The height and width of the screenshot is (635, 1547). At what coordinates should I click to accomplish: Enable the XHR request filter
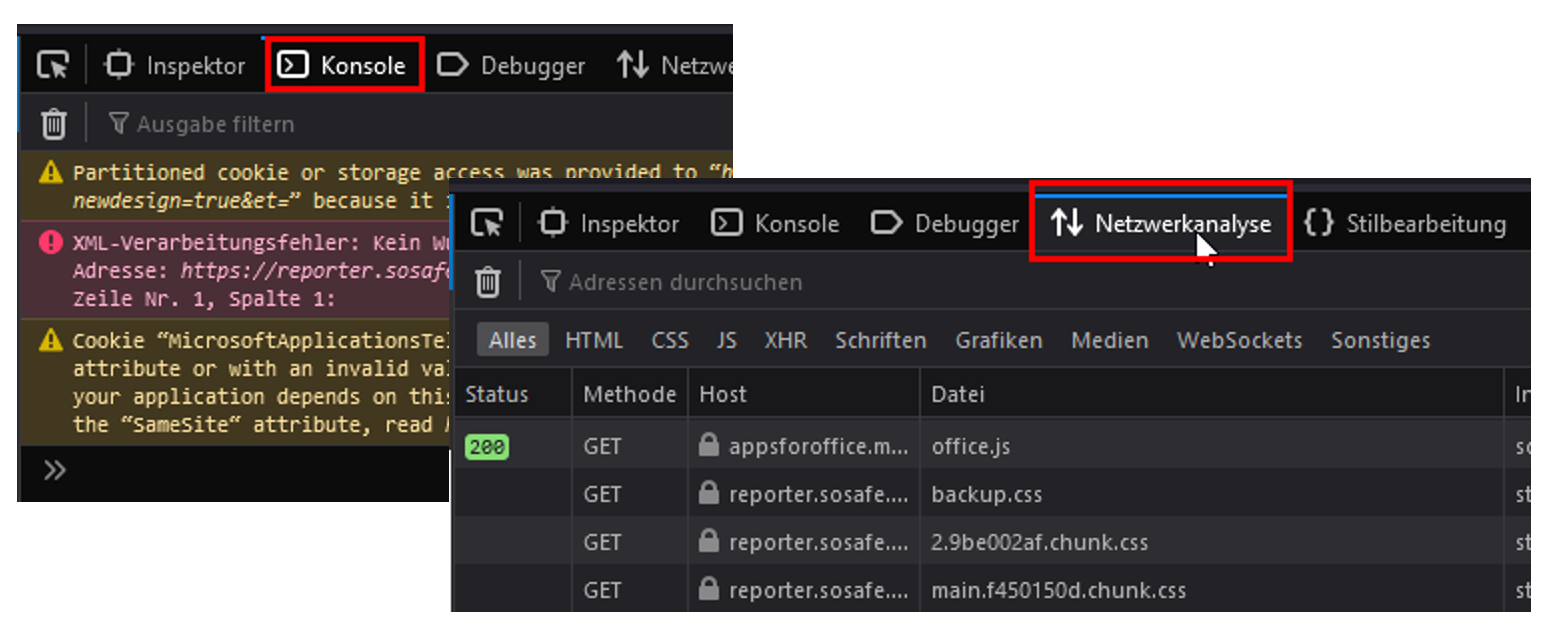(x=785, y=340)
